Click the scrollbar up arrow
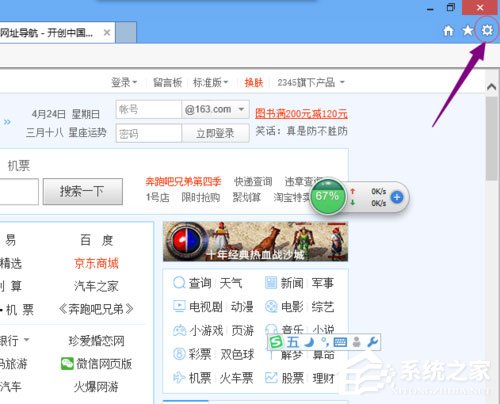Image resolution: width=500 pixels, height=404 pixels. pyautogui.click(x=491, y=87)
